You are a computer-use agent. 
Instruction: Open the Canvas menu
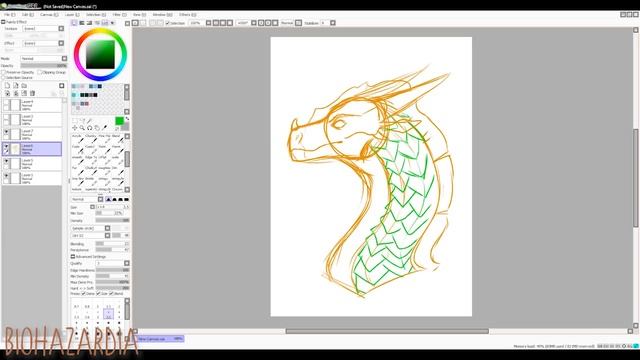click(48, 15)
